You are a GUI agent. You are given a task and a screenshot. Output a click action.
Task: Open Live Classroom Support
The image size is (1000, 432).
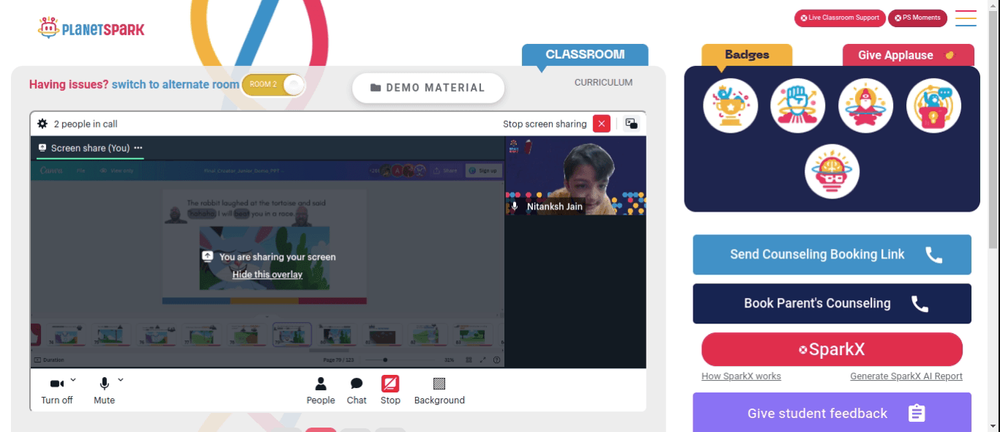pyautogui.click(x=839, y=18)
